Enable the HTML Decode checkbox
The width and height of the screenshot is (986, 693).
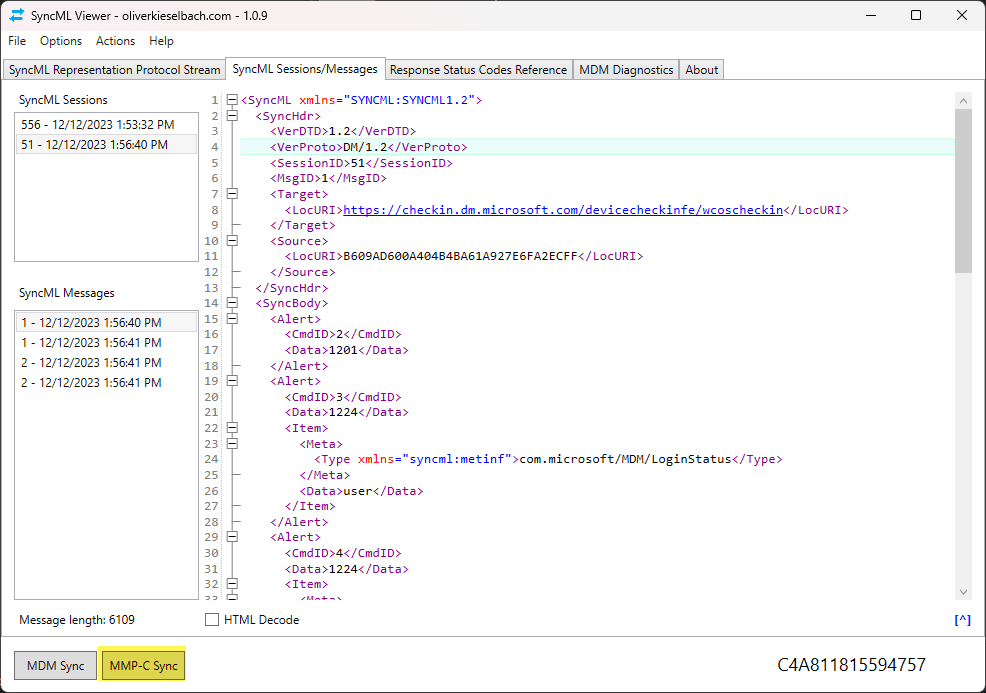[211, 619]
